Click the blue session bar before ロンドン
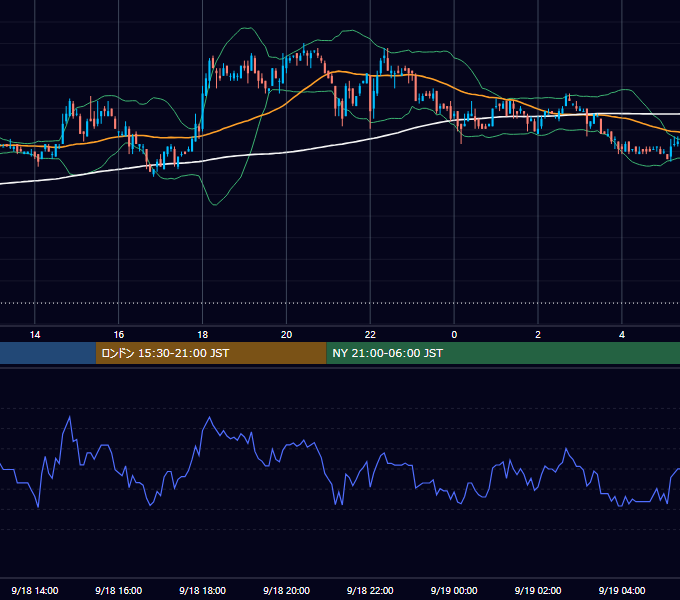680x600 pixels. point(48,353)
